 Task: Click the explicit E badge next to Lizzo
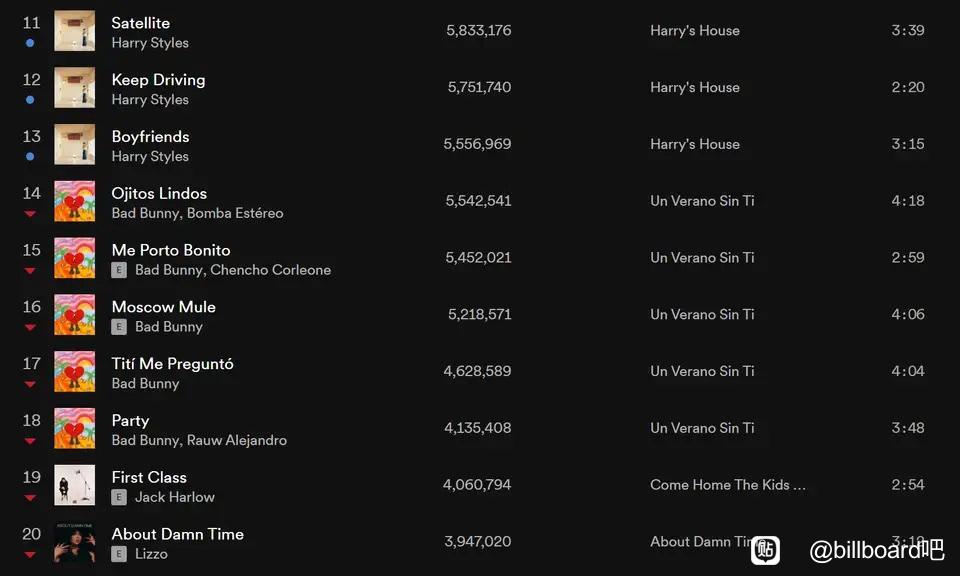[x=119, y=554]
